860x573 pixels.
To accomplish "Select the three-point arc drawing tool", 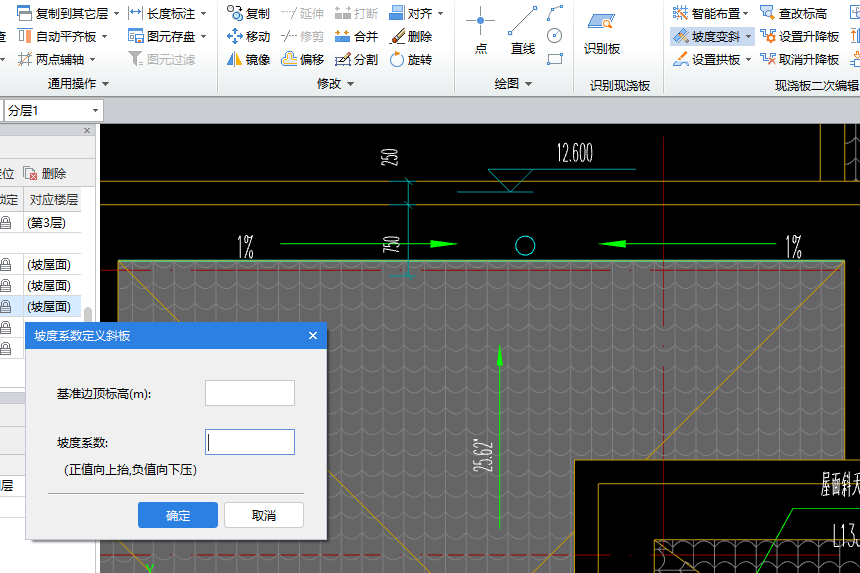I will click(555, 14).
